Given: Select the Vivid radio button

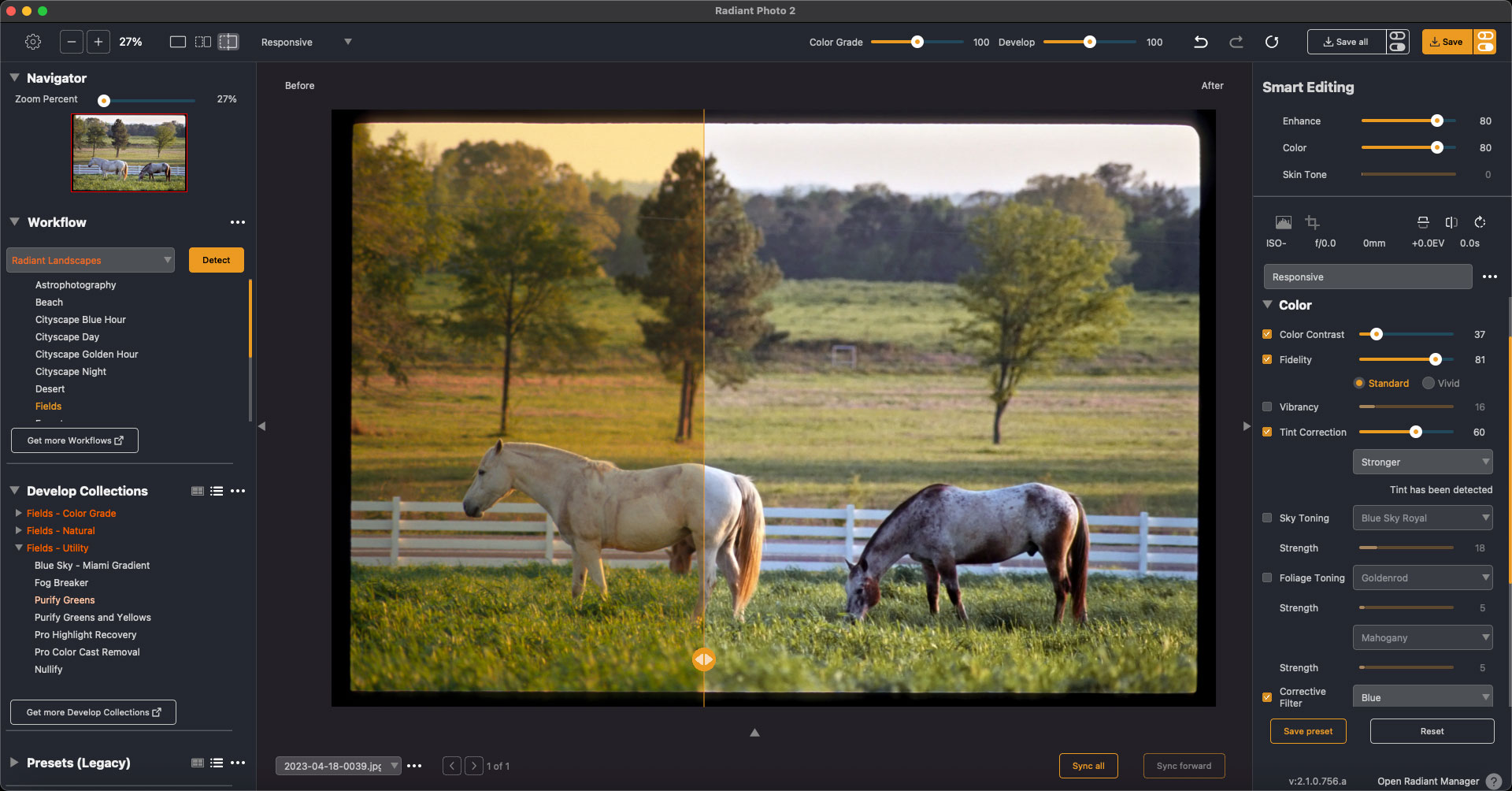Looking at the screenshot, I should pos(1429,384).
